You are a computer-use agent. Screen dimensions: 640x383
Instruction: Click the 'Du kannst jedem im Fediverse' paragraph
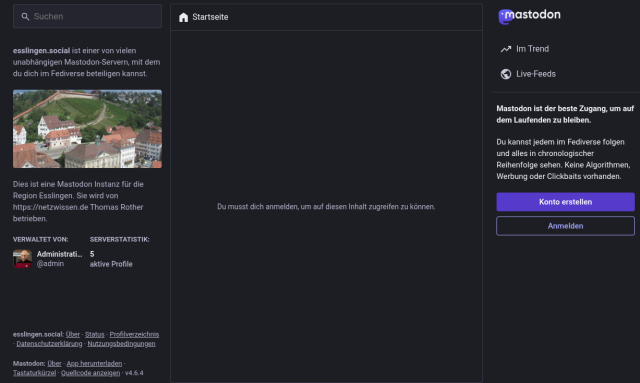563,159
